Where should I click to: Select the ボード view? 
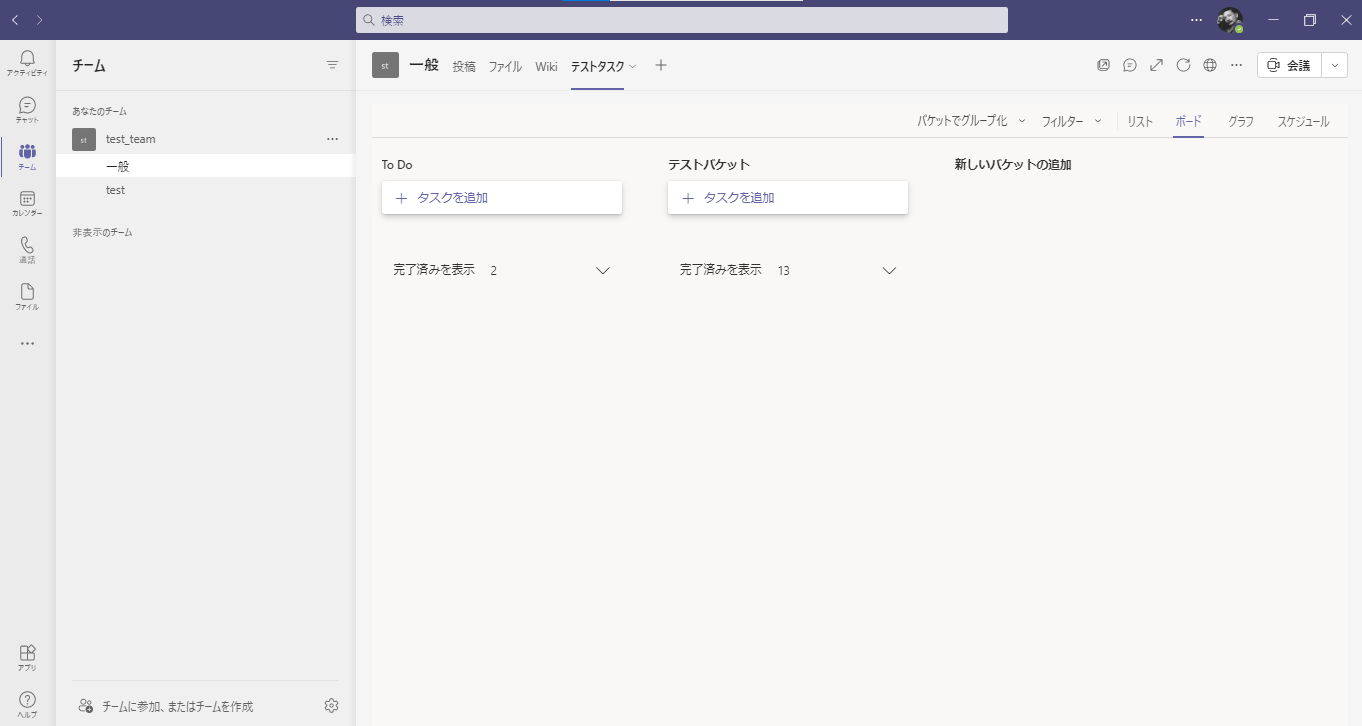pos(1189,121)
